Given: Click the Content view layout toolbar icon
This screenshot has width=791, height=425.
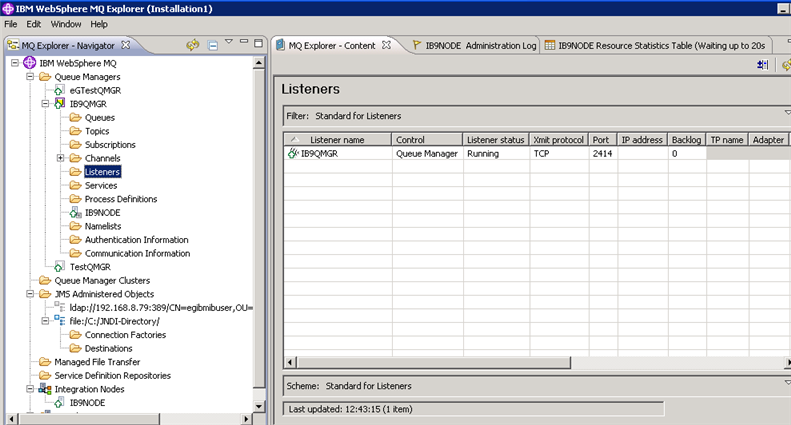Looking at the screenshot, I should click(762, 65).
